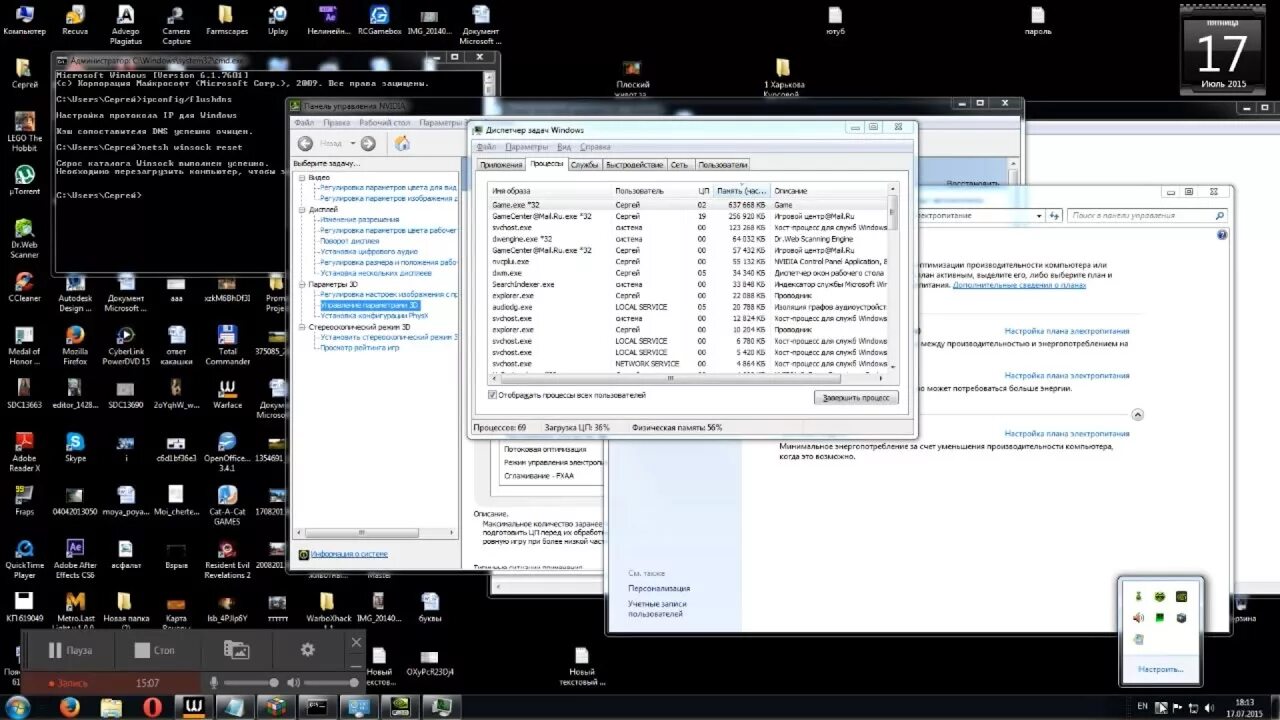
Task: Click the process list horizontal scrollbar
Action: [x=688, y=378]
